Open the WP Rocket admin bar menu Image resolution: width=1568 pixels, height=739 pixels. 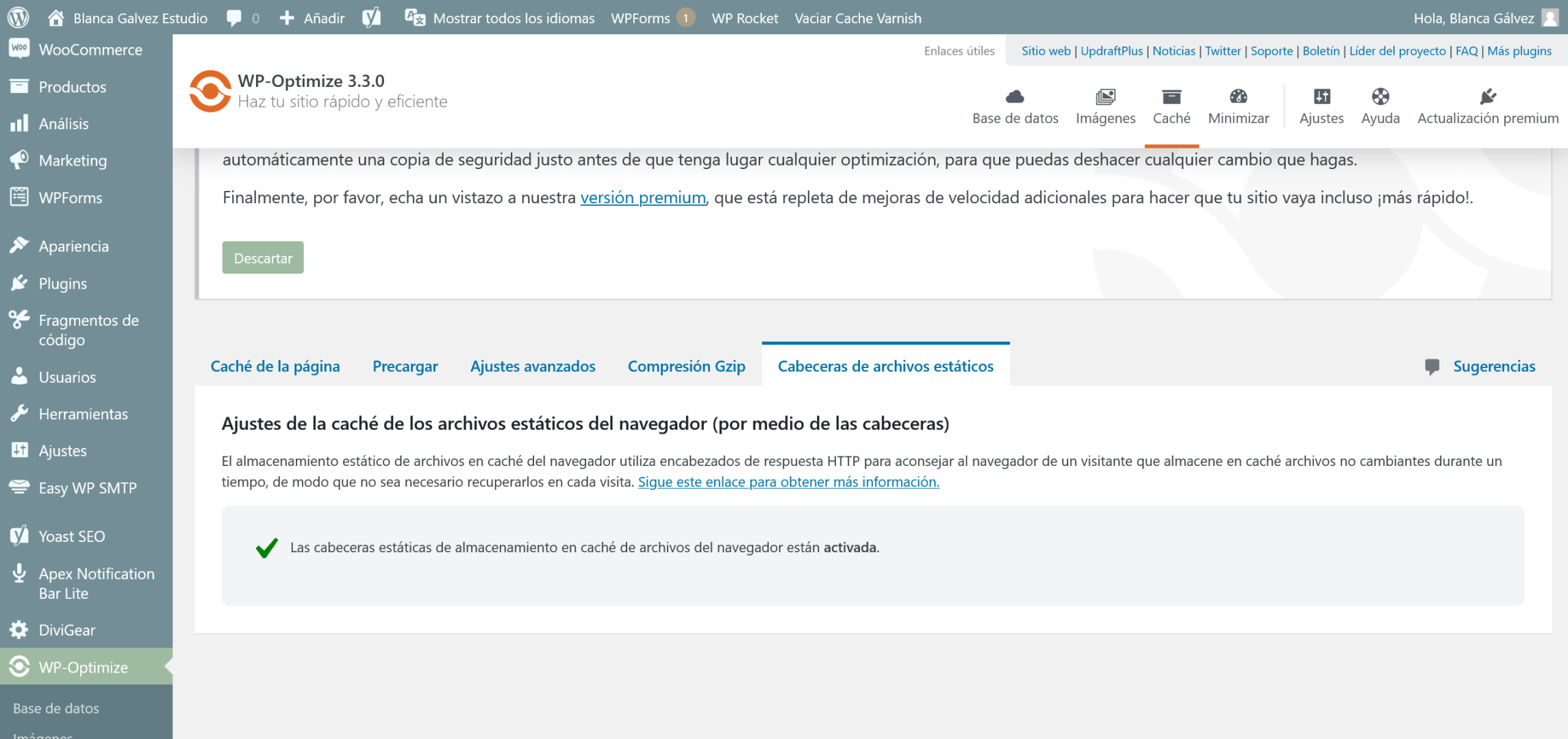pyautogui.click(x=745, y=18)
